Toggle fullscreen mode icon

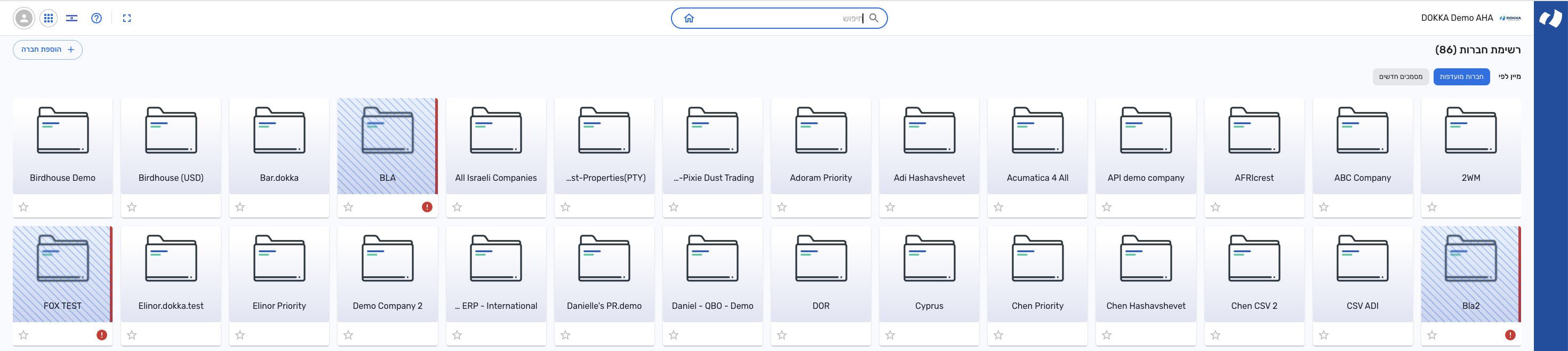tap(126, 18)
